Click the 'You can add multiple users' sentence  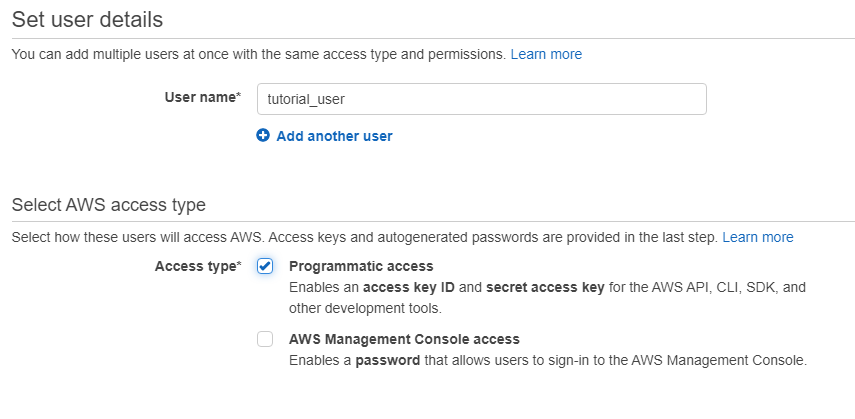(258, 54)
